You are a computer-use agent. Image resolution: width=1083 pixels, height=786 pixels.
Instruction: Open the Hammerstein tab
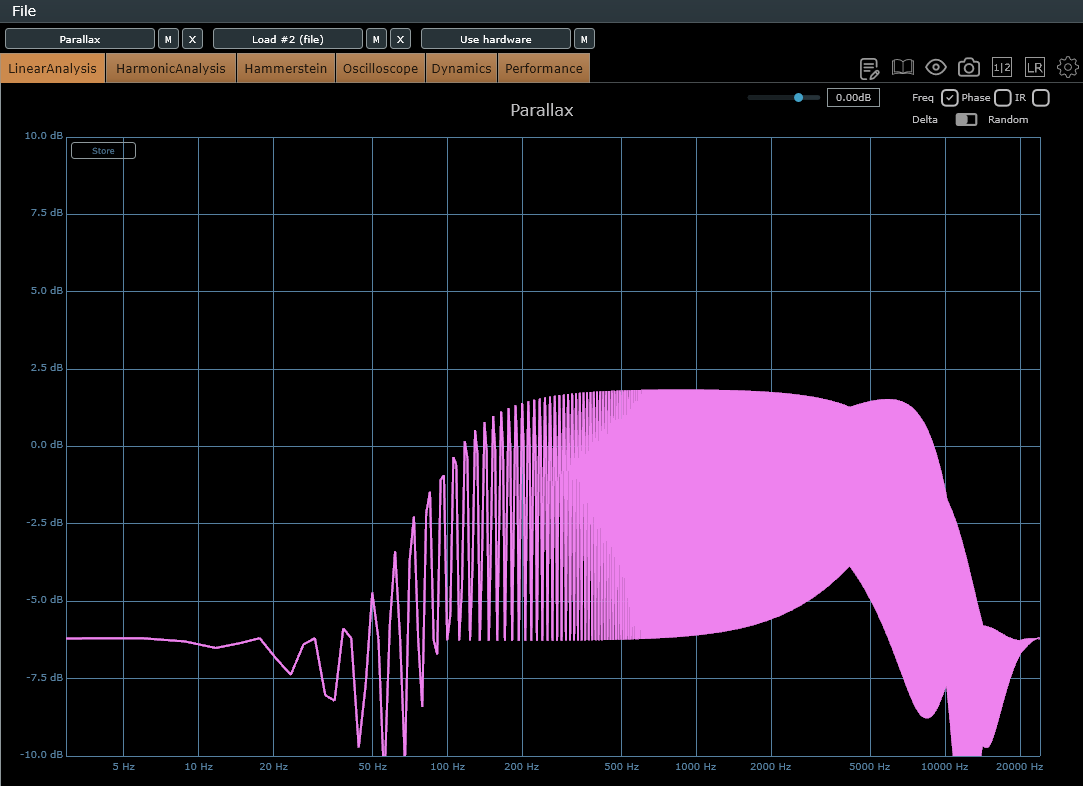[x=286, y=68]
